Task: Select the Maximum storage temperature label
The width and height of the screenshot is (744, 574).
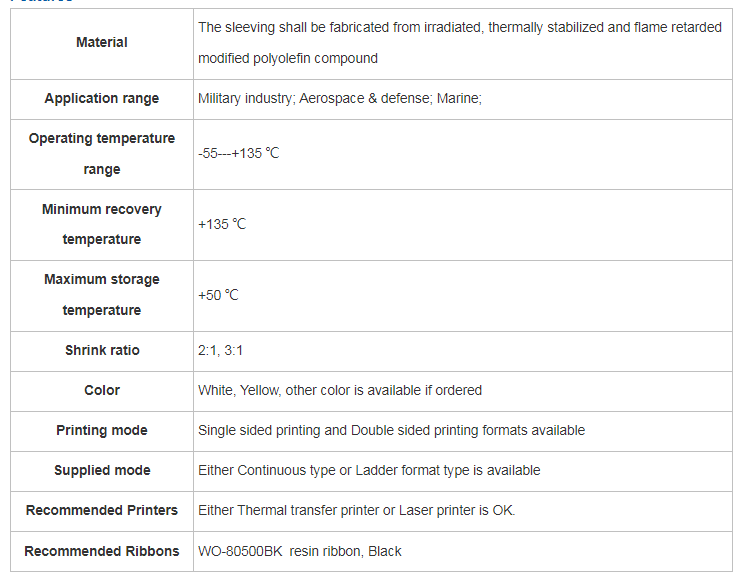Action: click(102, 295)
